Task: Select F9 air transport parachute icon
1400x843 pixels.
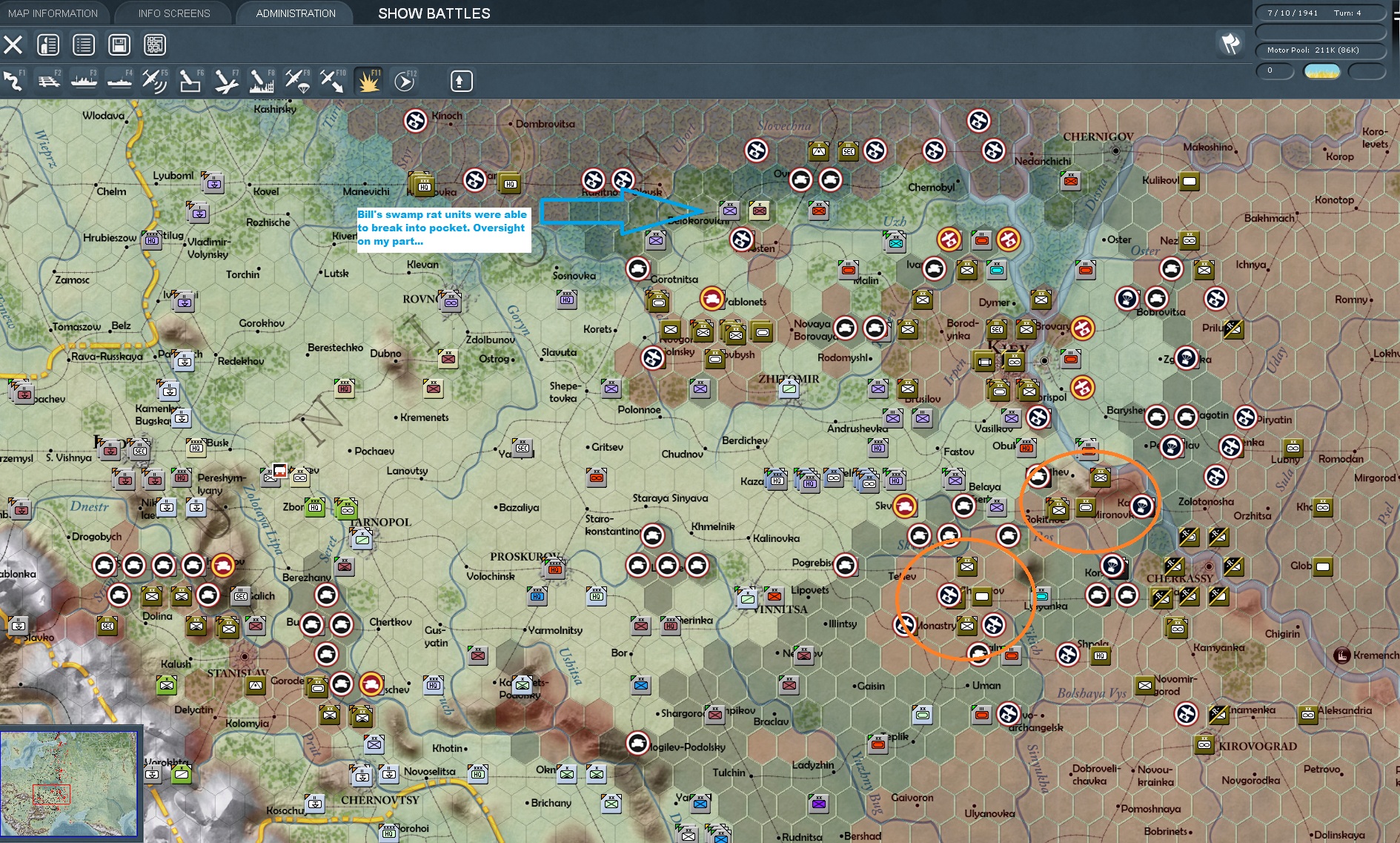Action: pos(297,81)
